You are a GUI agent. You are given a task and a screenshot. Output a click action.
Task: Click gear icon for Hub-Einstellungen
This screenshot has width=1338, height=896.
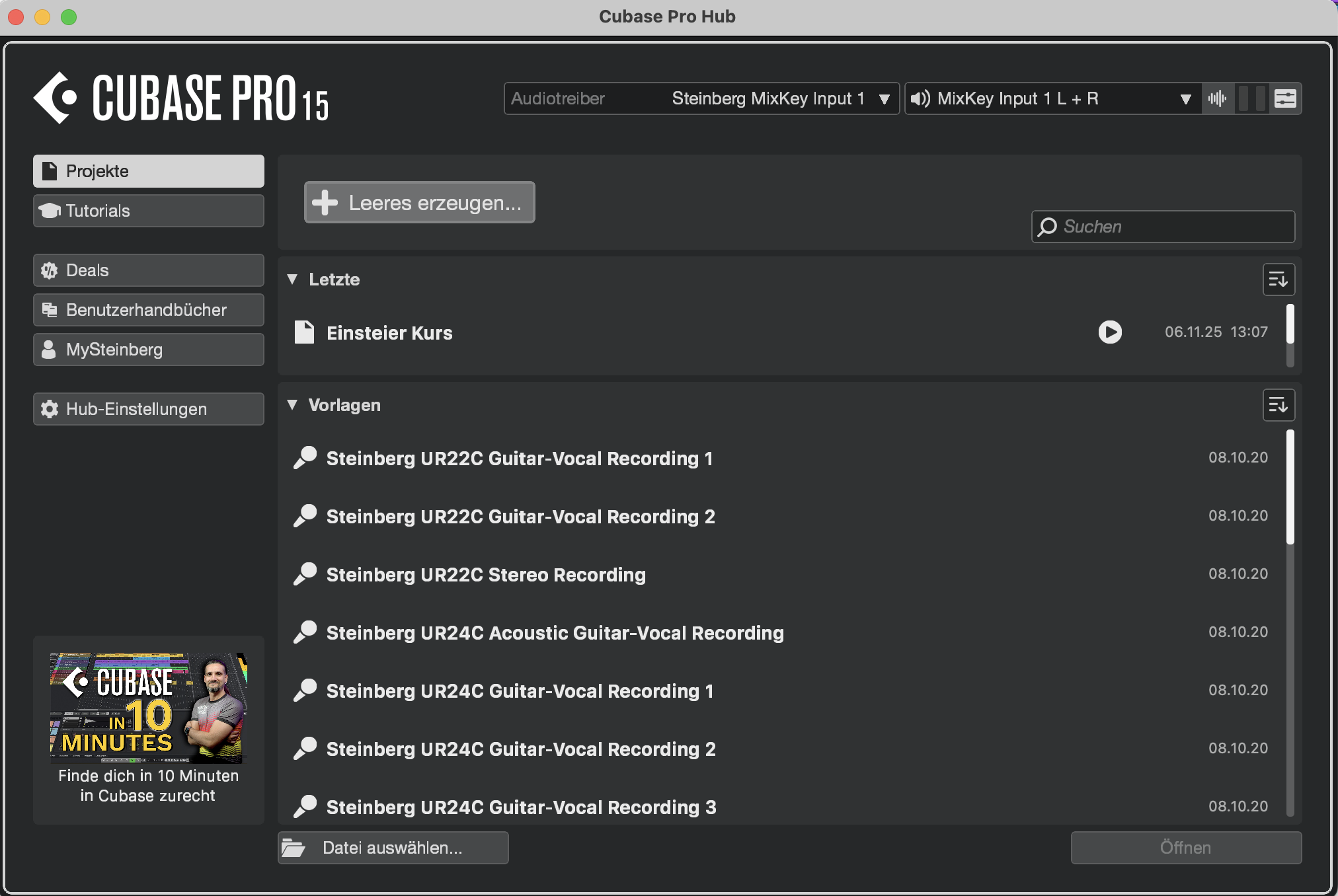(x=50, y=409)
